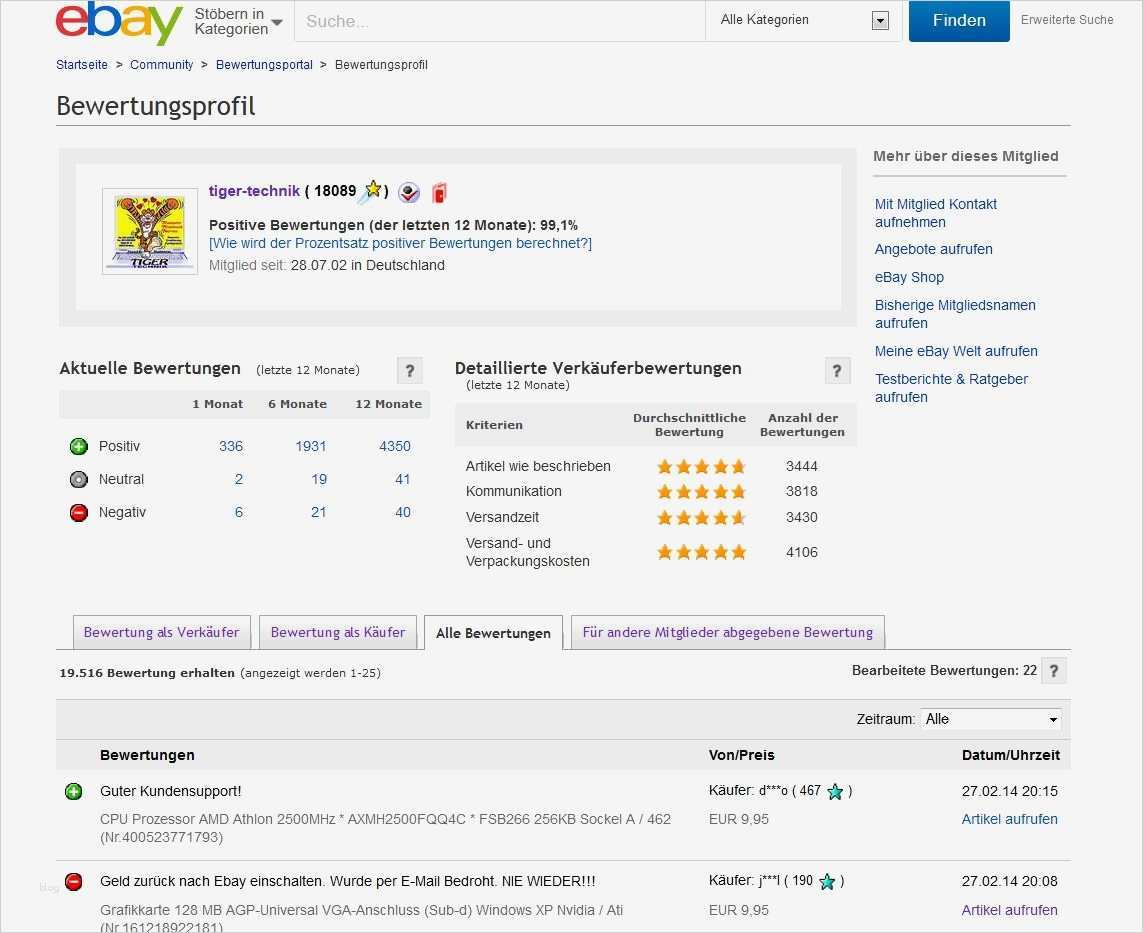Click the 3444 rating count value

click(x=801, y=466)
